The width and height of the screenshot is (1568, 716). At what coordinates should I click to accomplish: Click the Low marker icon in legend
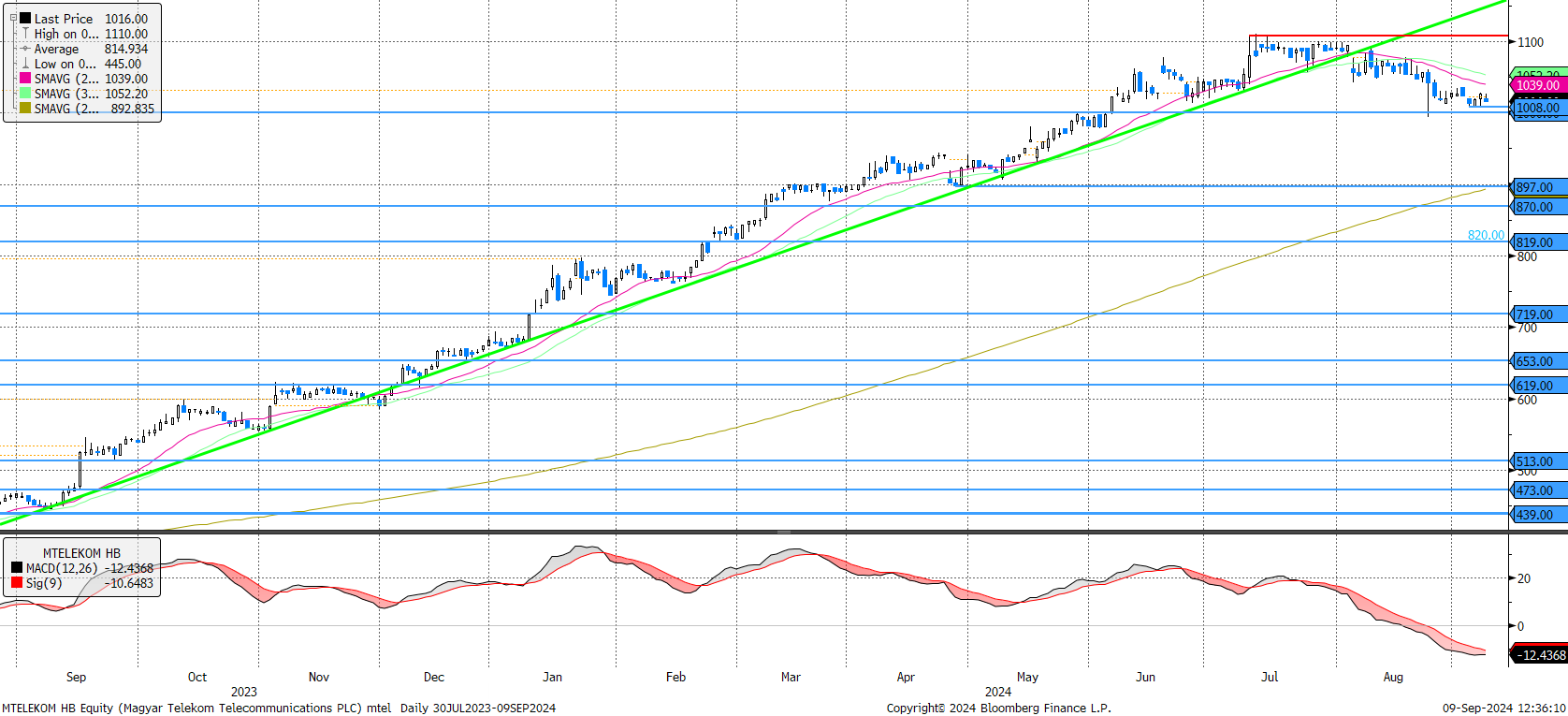[26, 64]
